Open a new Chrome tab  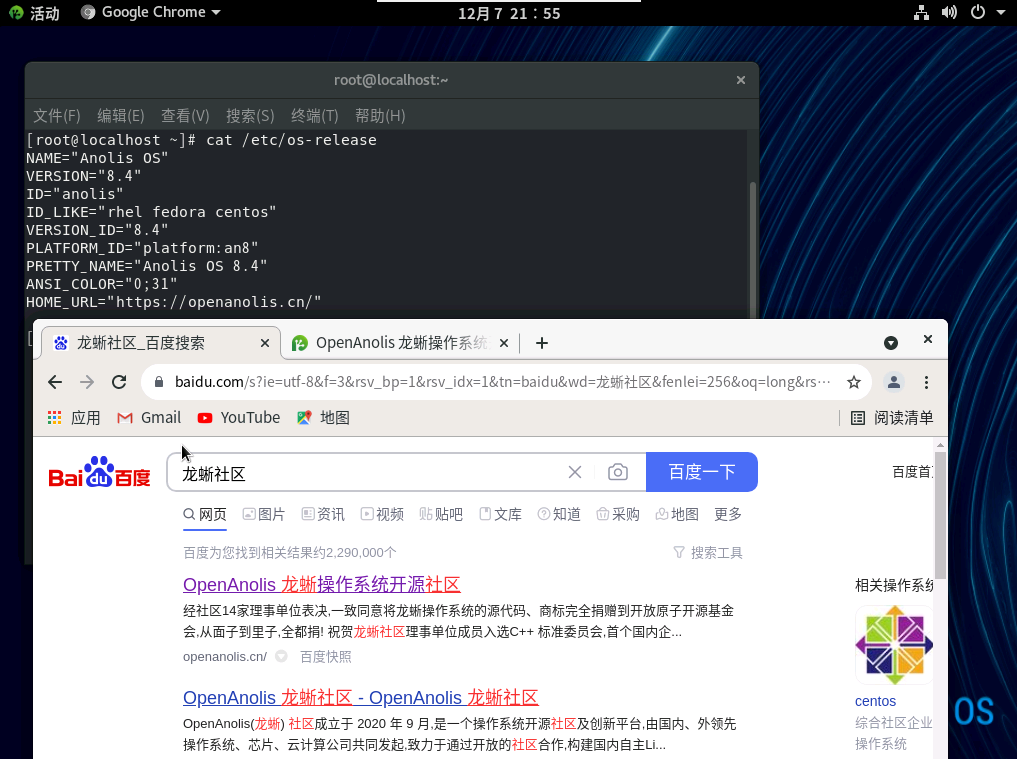(x=542, y=343)
